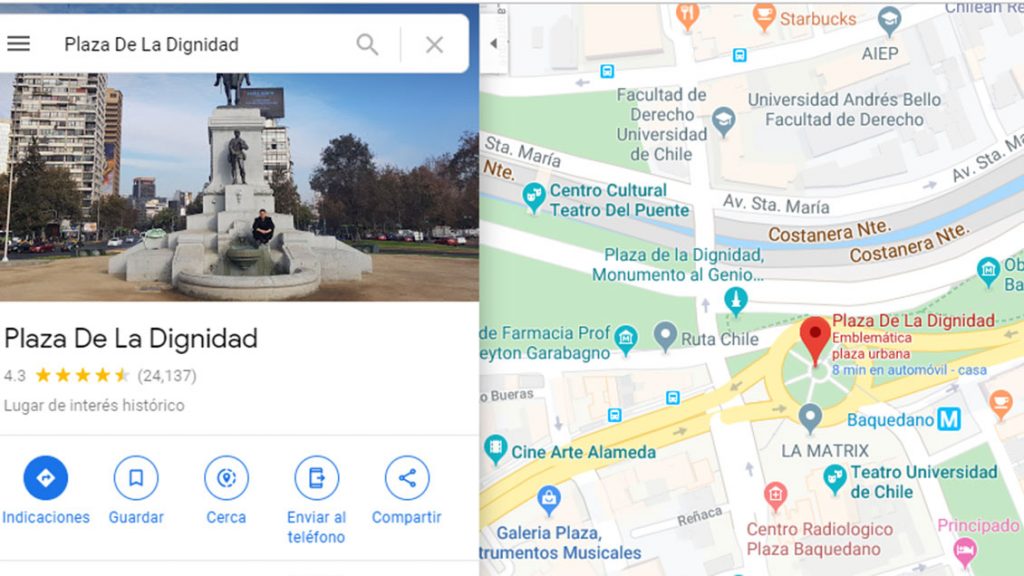Select the Starbucks map marker
The image size is (1024, 576).
pyautogui.click(x=763, y=16)
